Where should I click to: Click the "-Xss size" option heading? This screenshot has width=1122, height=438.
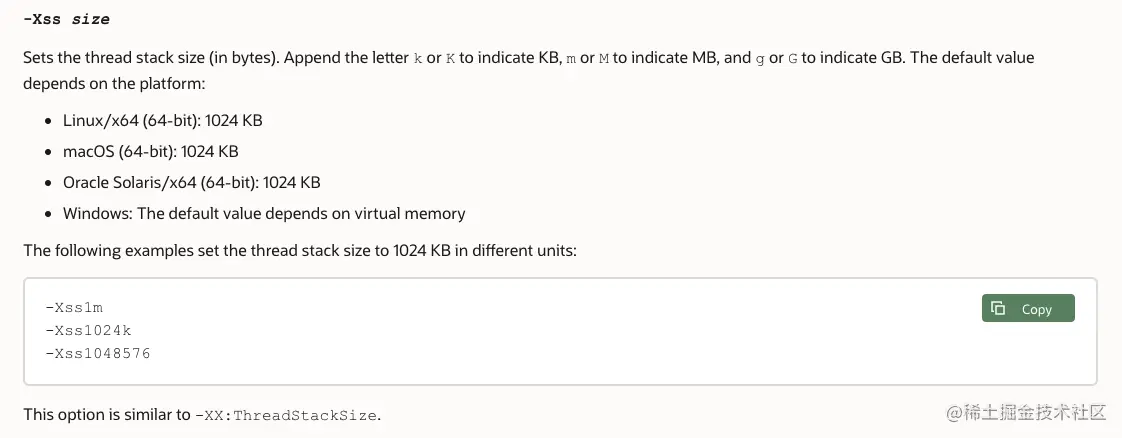[66, 19]
